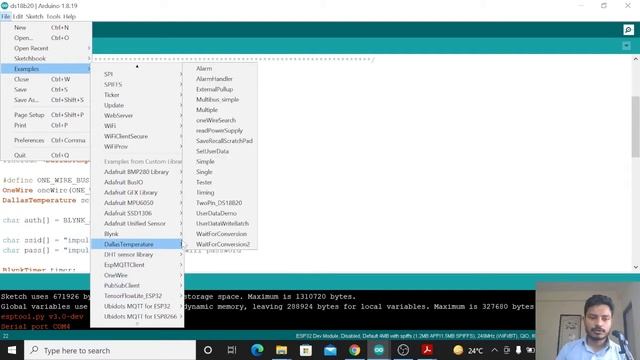Select Save As... in the File menu
This screenshot has height=360, width=640.
coord(46,100)
